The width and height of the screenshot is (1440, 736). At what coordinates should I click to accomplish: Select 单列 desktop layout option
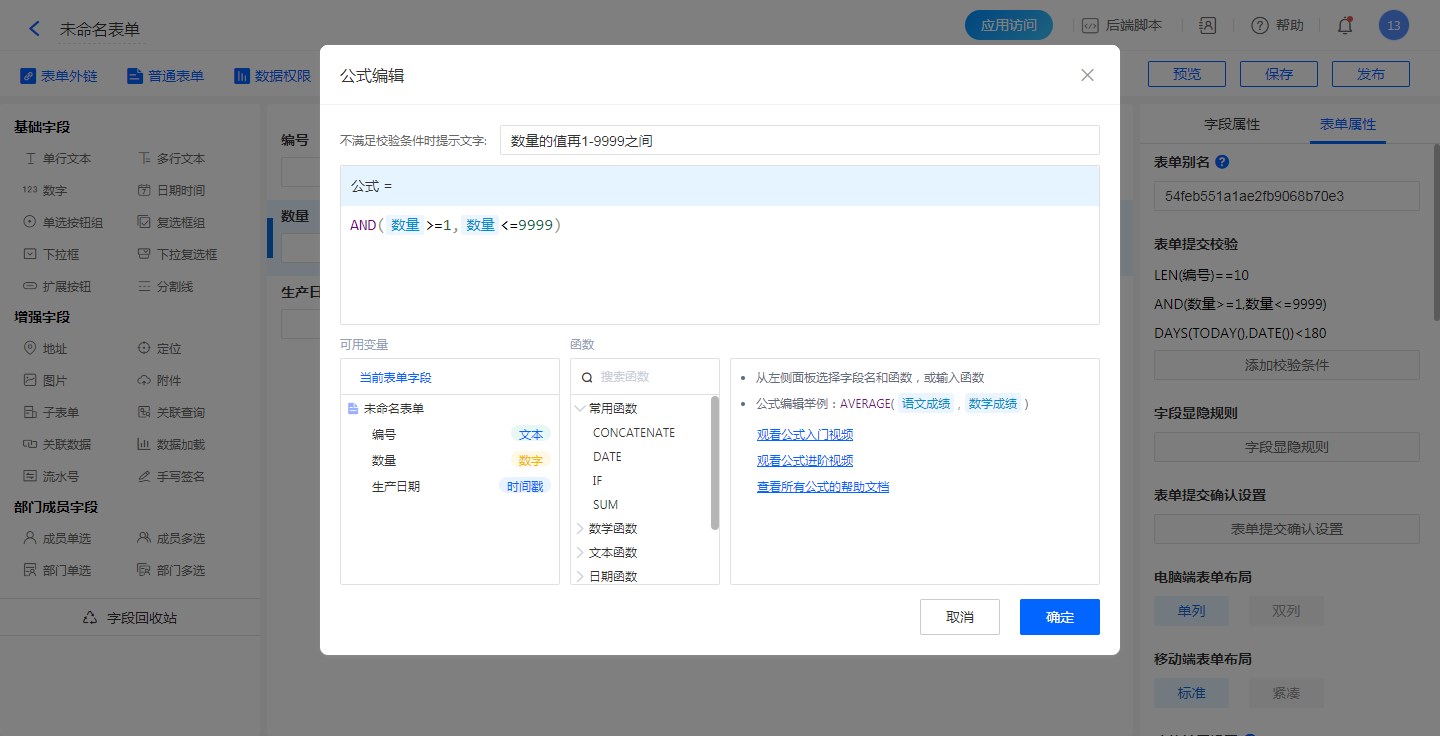[x=1191, y=611]
